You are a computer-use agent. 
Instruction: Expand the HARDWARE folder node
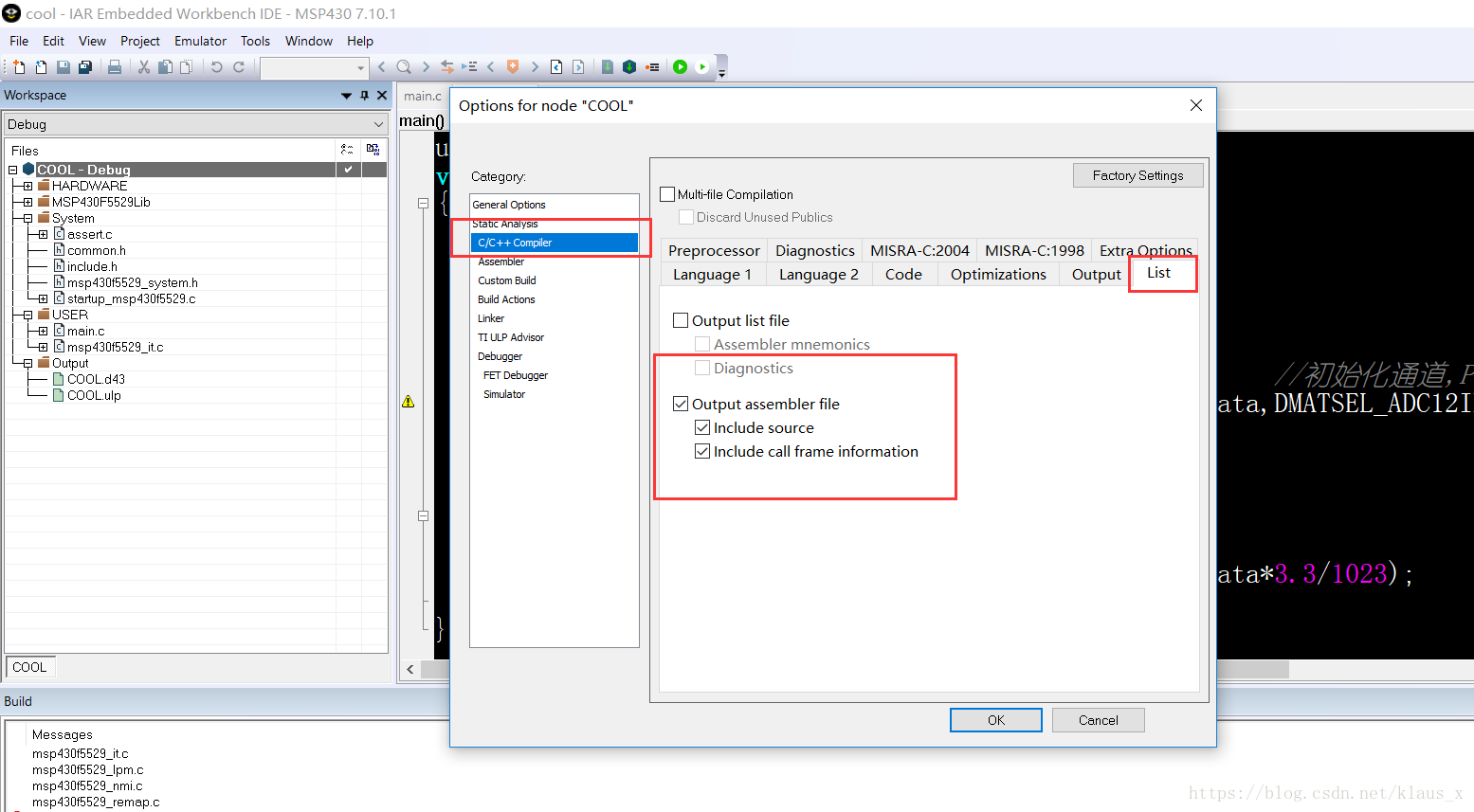point(28,186)
